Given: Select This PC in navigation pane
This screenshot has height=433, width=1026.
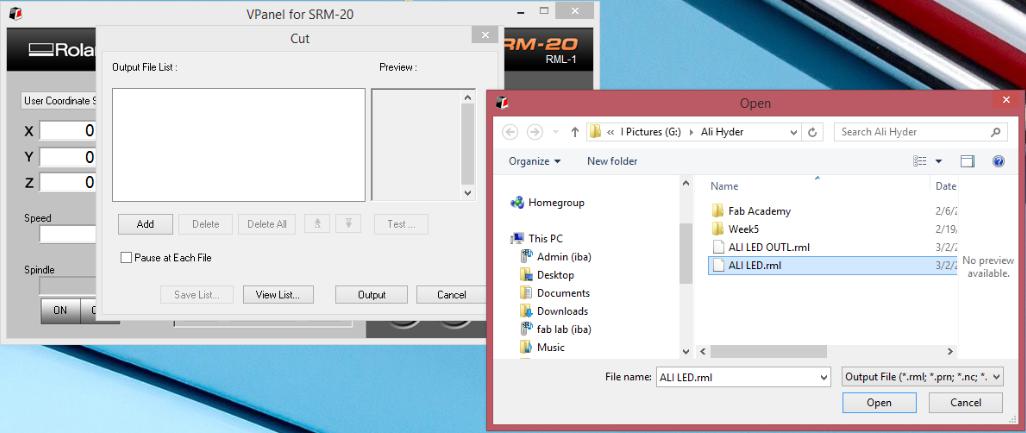Looking at the screenshot, I should pos(537,239).
